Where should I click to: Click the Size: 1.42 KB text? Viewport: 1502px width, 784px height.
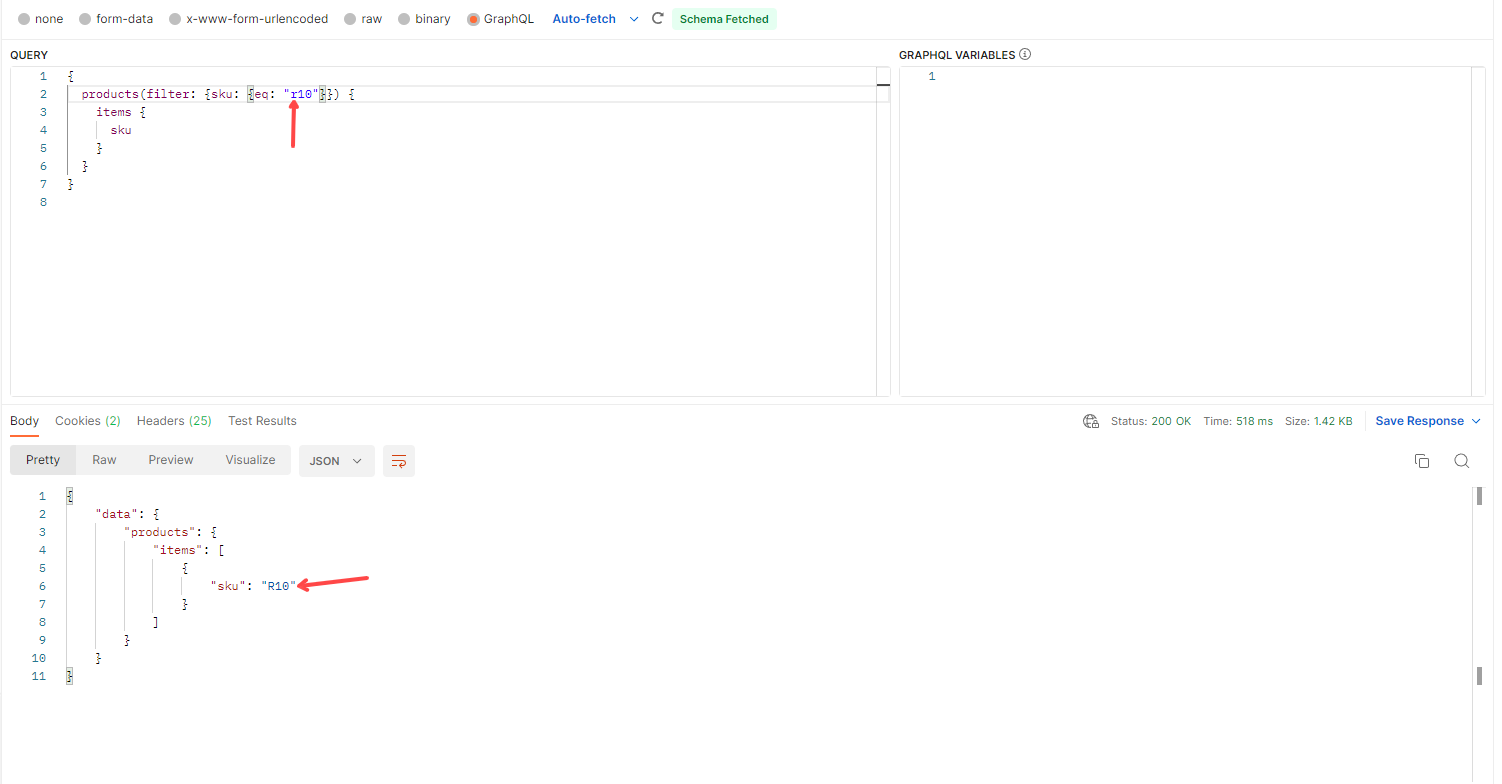click(1319, 421)
